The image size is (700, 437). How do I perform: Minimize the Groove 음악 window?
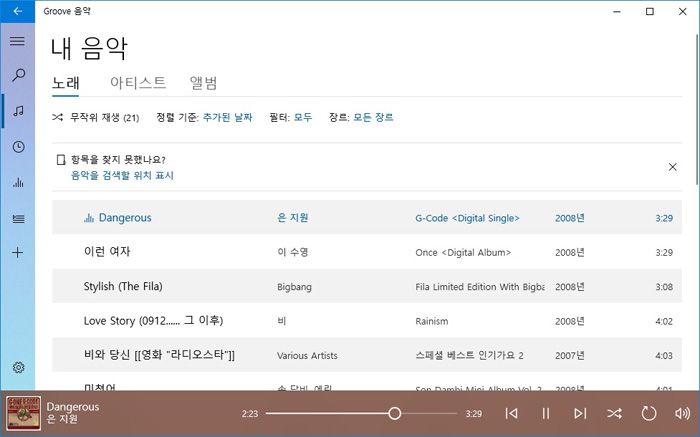tap(617, 12)
